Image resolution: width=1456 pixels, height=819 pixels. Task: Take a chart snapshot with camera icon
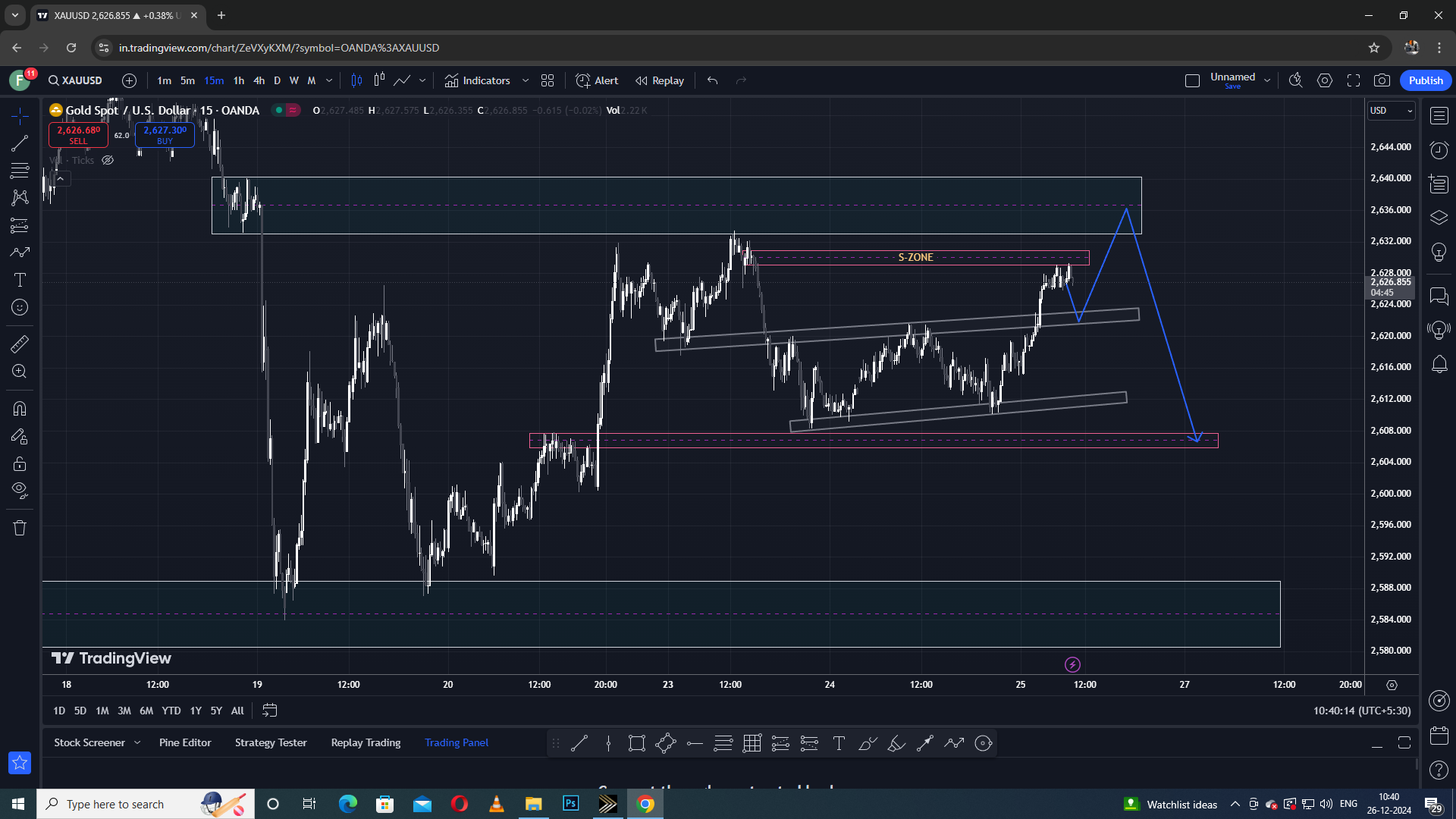point(1382,80)
